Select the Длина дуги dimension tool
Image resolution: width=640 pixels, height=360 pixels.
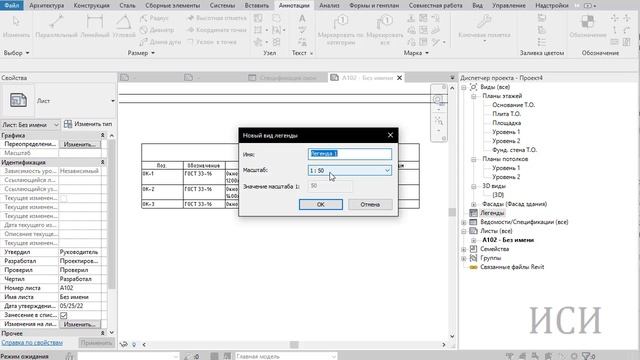(160, 42)
